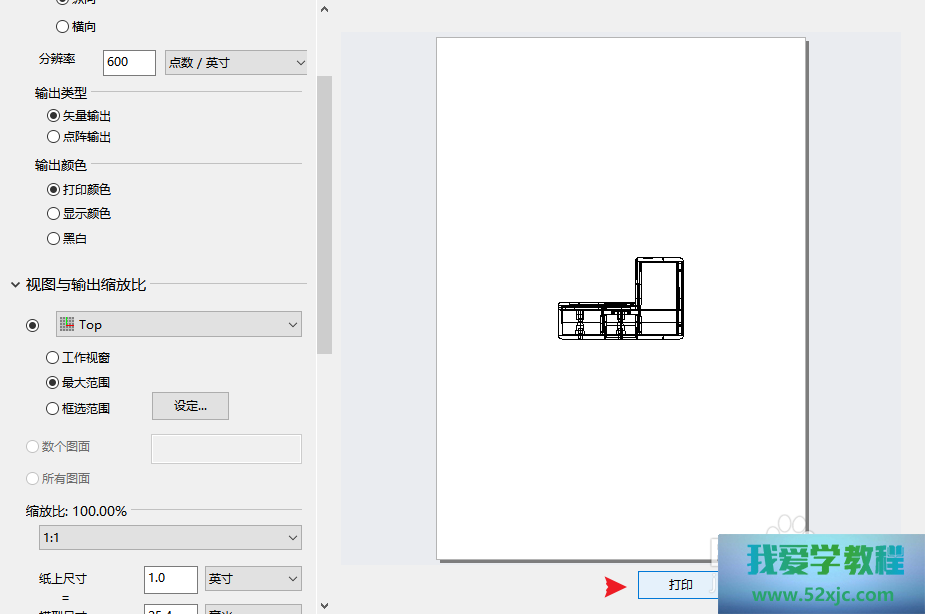
Task: Click the settings panel scroll-up arrow
Action: click(324, 8)
